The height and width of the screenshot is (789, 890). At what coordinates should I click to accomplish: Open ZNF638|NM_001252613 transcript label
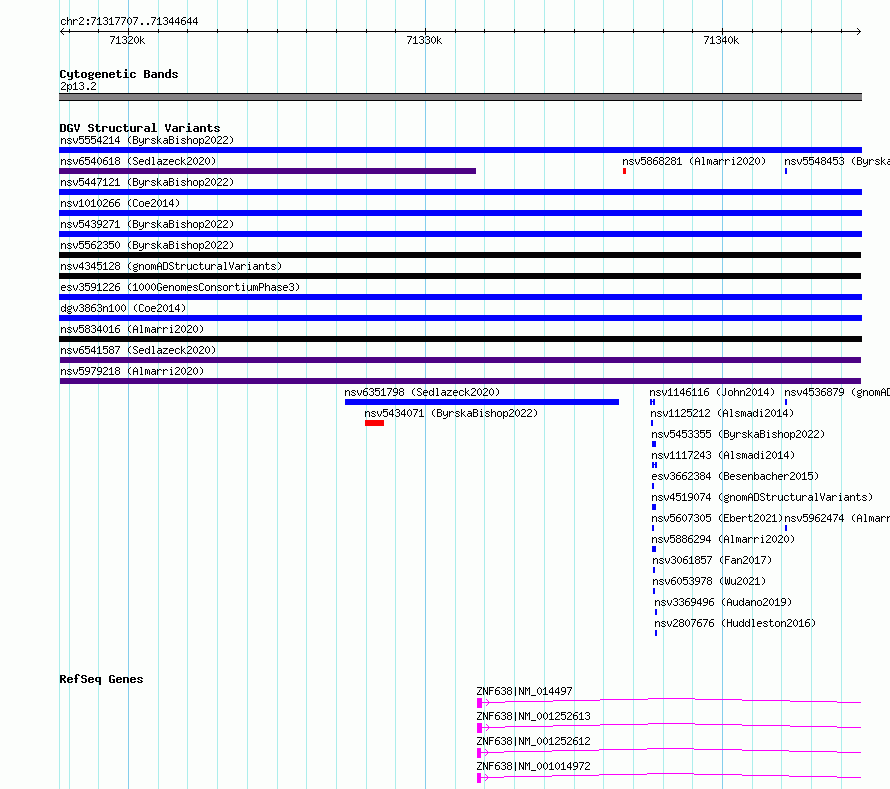pos(534,716)
